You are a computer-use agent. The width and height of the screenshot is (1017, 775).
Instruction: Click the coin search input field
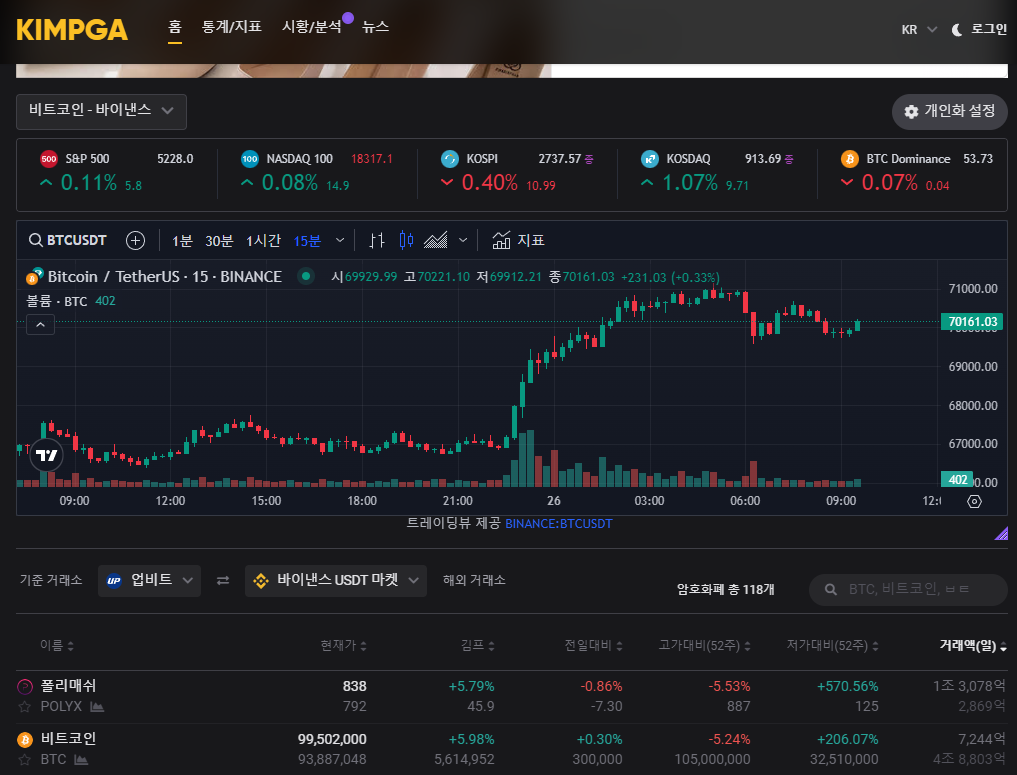(908, 590)
